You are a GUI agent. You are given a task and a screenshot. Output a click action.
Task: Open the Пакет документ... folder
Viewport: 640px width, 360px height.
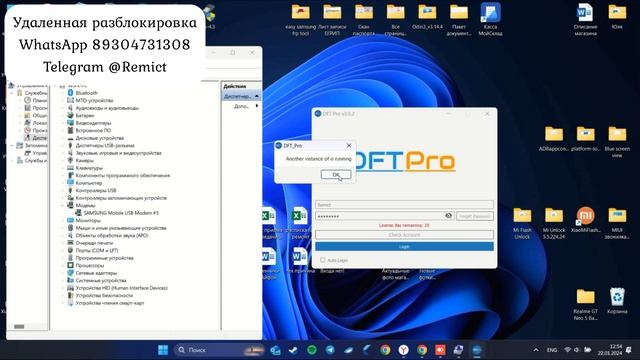pos(459,19)
